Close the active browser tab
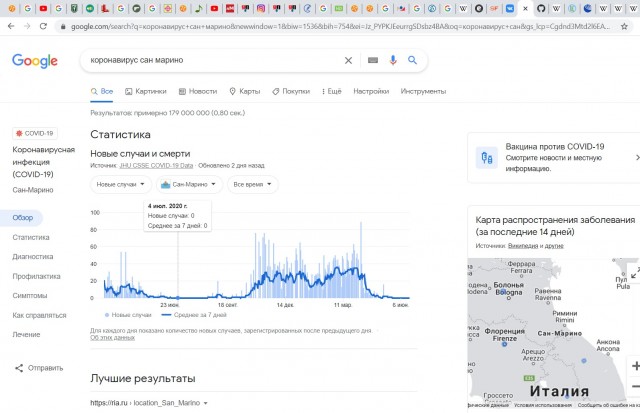Viewport: 640px width, 413px height. click(525, 8)
